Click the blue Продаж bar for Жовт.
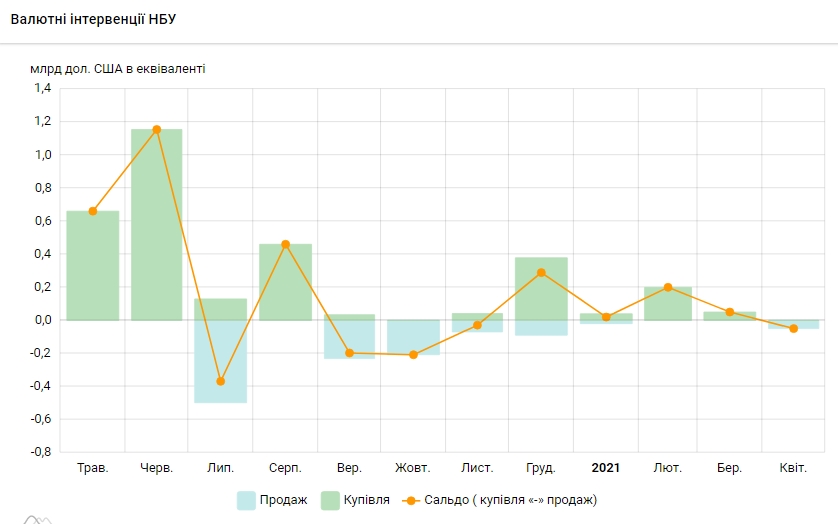The image size is (838, 524). pos(413,337)
